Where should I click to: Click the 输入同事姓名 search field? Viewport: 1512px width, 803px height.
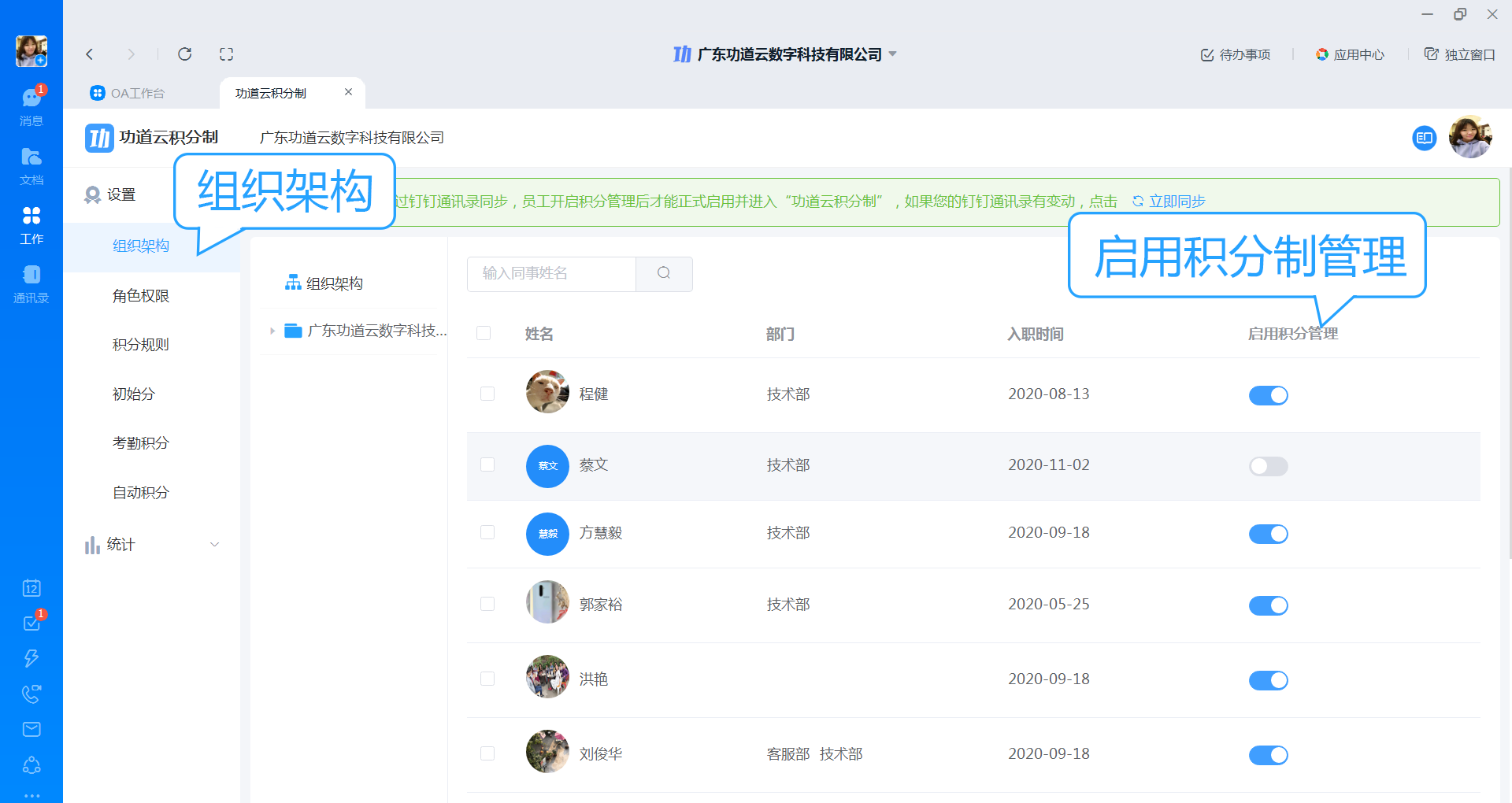pos(551,273)
